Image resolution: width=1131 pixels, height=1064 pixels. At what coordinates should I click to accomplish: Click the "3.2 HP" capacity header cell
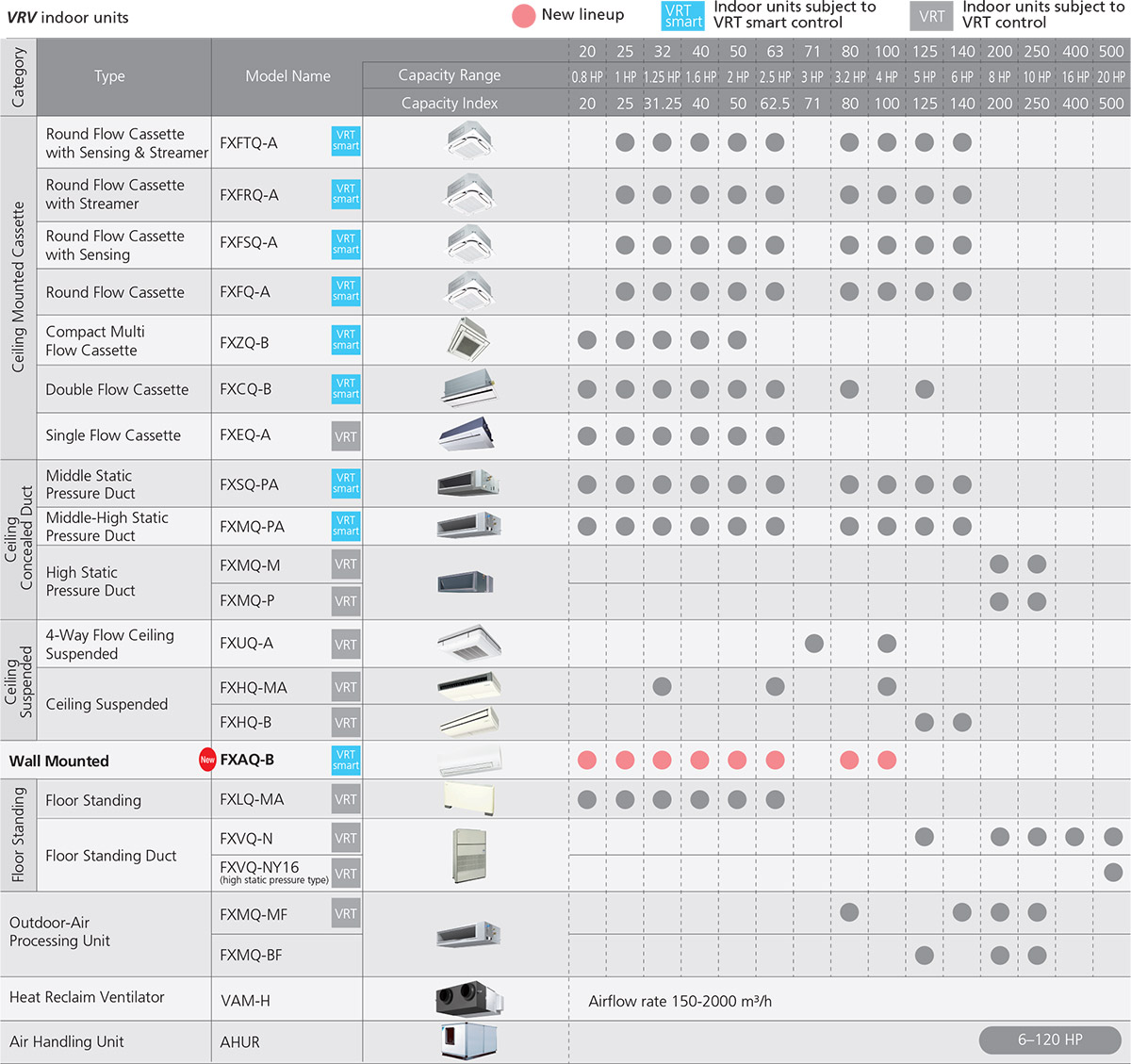point(850,77)
